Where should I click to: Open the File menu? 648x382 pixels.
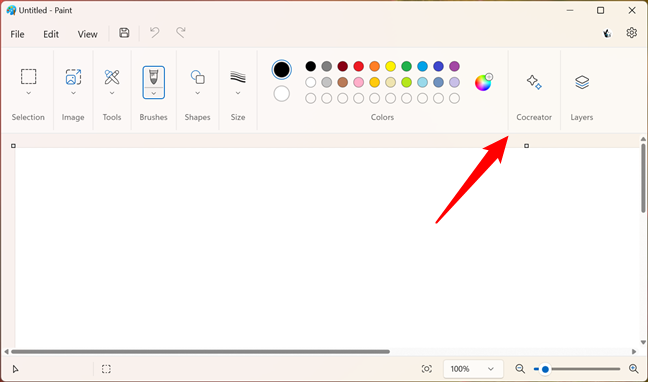(17, 34)
